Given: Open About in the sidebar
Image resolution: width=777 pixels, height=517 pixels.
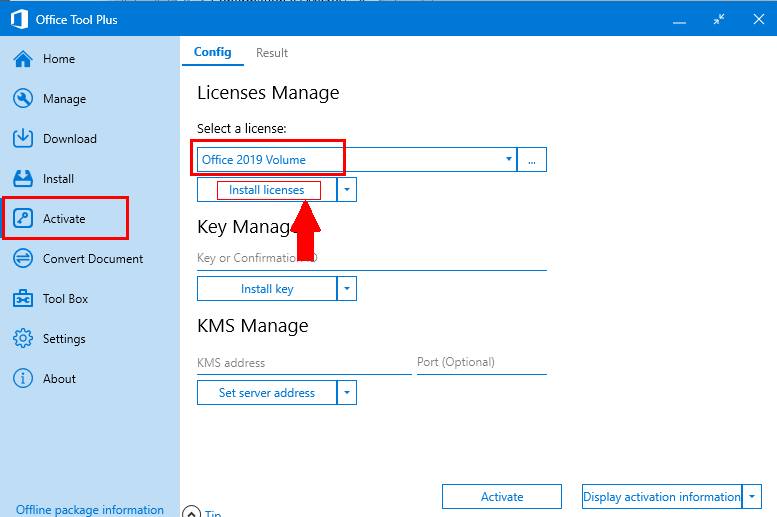Looking at the screenshot, I should [x=59, y=379].
